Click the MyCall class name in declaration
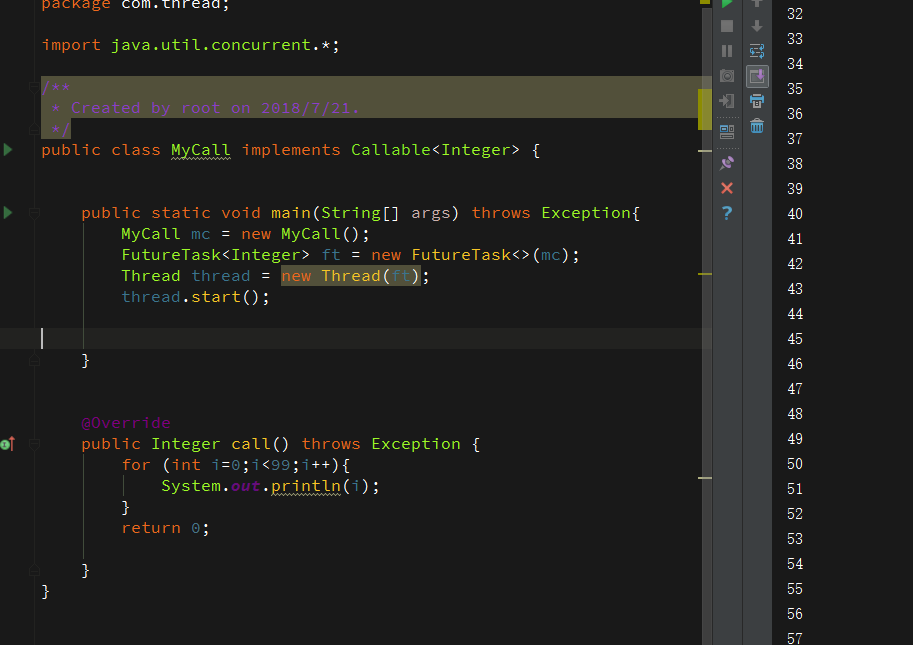The image size is (913, 645). [200, 150]
